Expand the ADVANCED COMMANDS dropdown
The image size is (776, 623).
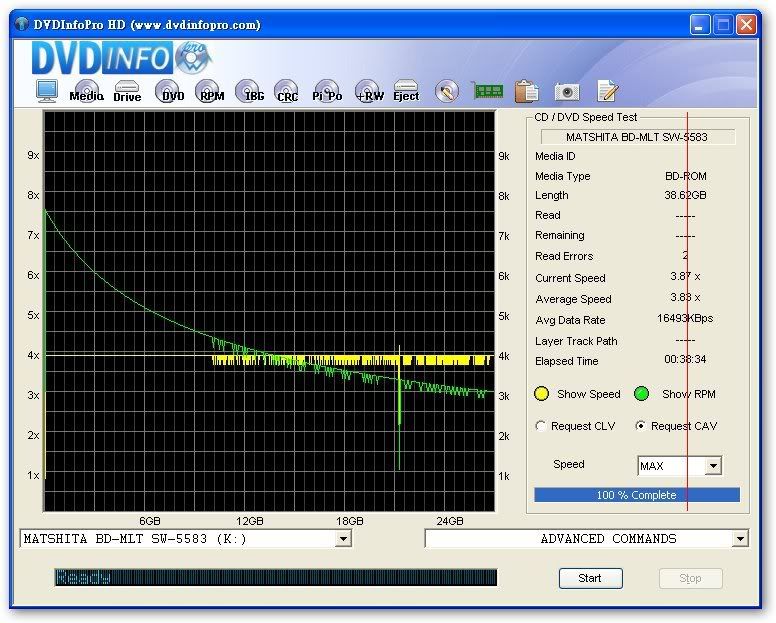[x=740, y=539]
